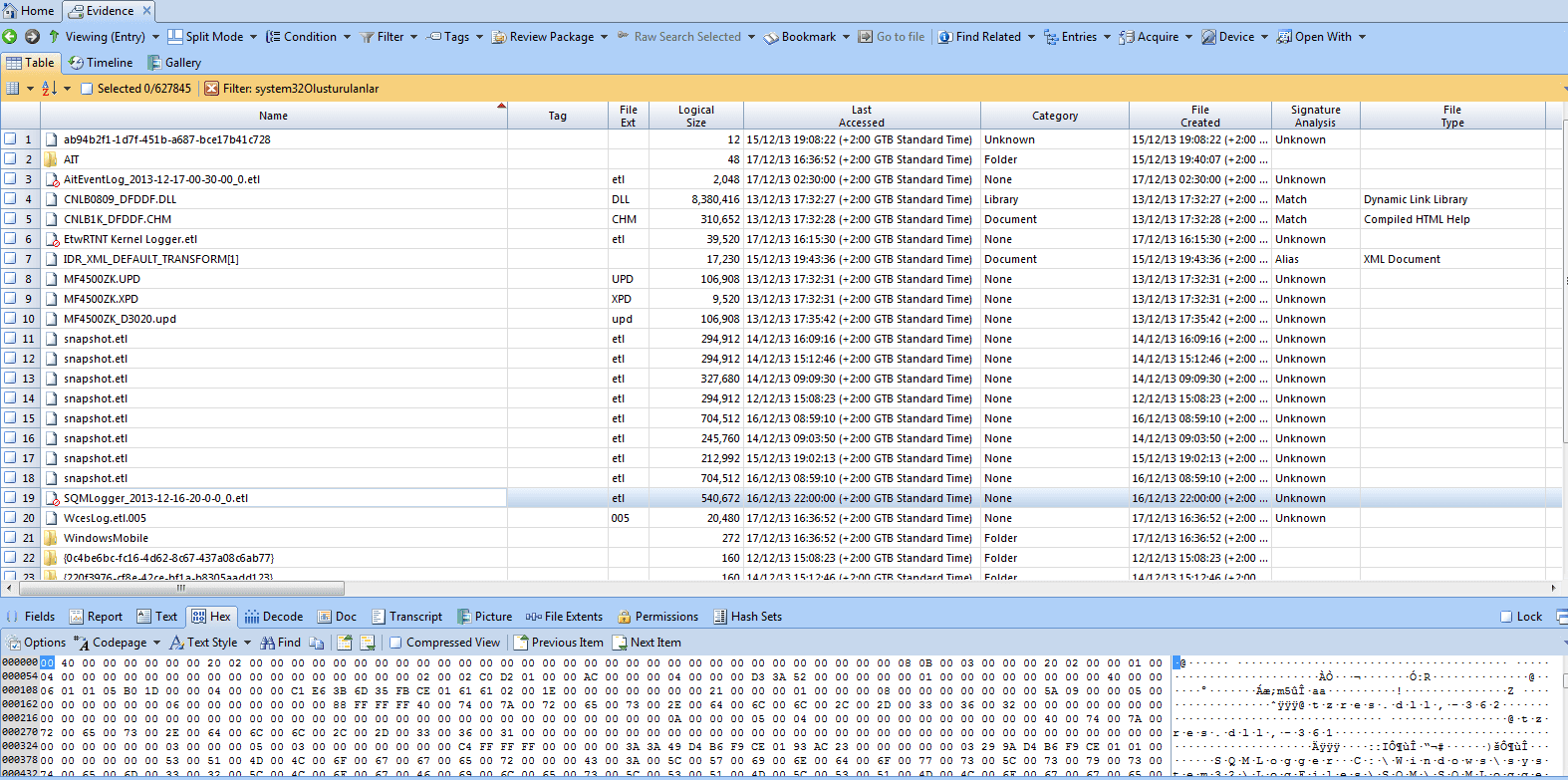Open the Condition dropdown
The image size is (1568, 780).
347,37
